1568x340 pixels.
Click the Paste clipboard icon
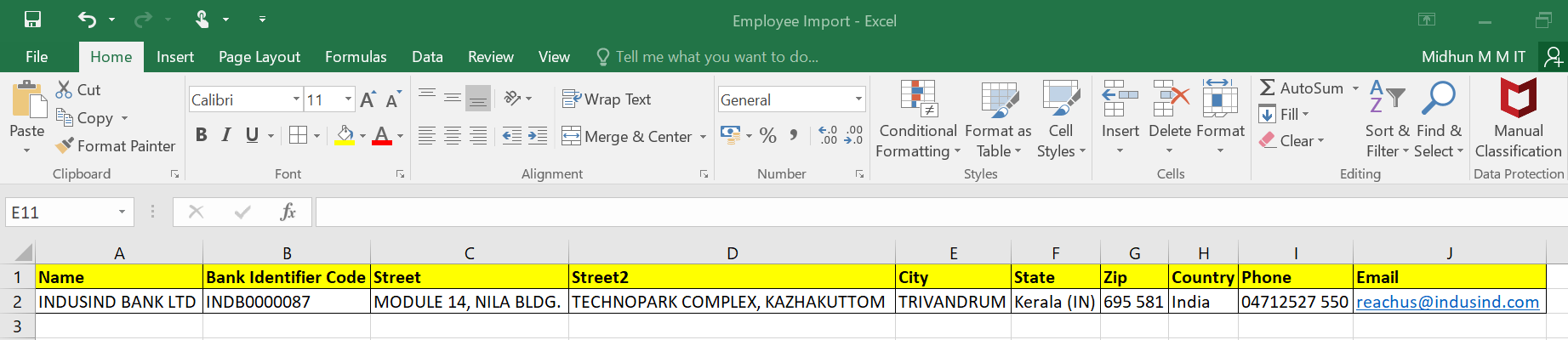point(27,100)
